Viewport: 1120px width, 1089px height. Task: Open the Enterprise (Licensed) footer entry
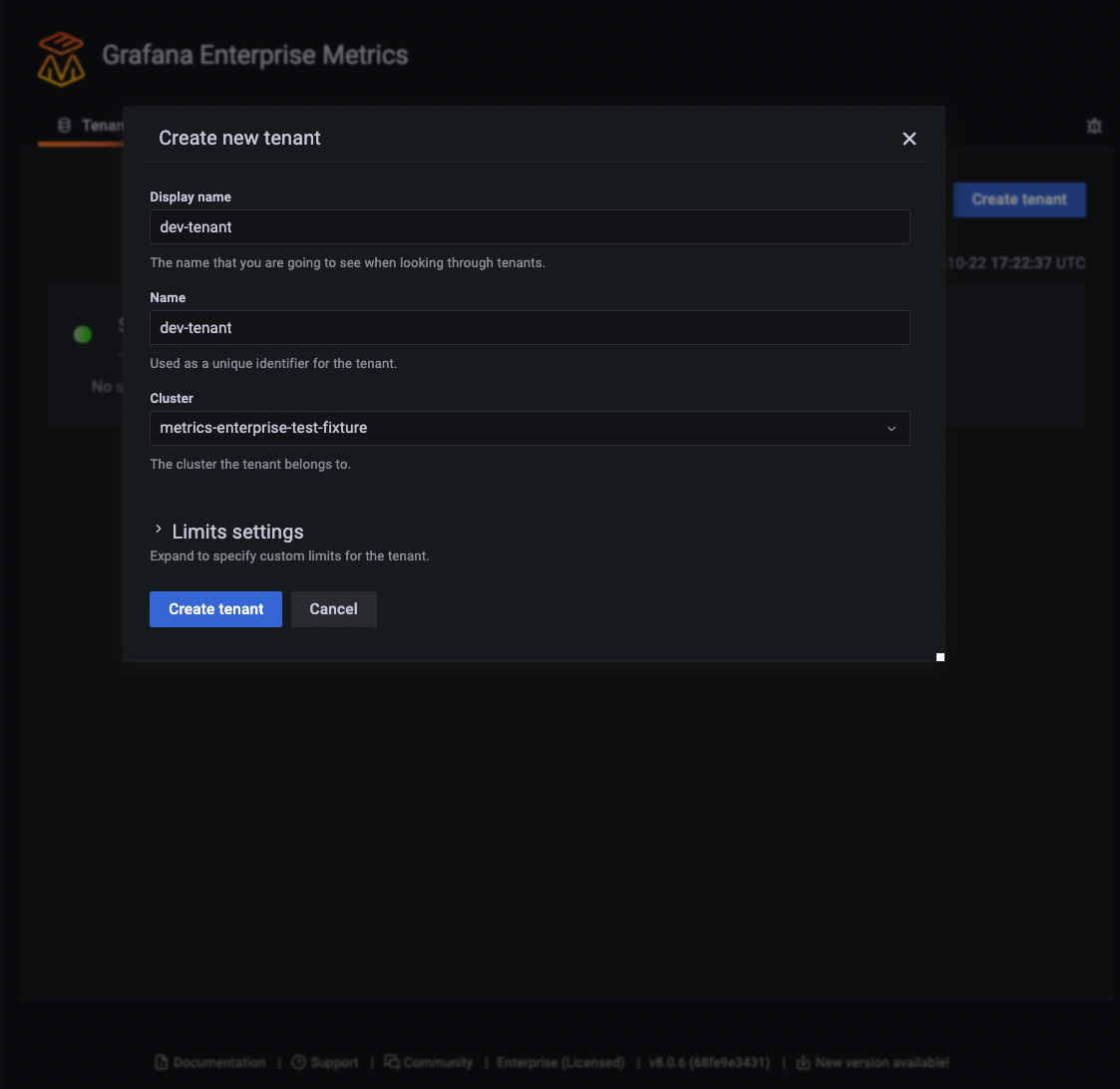[560, 1062]
